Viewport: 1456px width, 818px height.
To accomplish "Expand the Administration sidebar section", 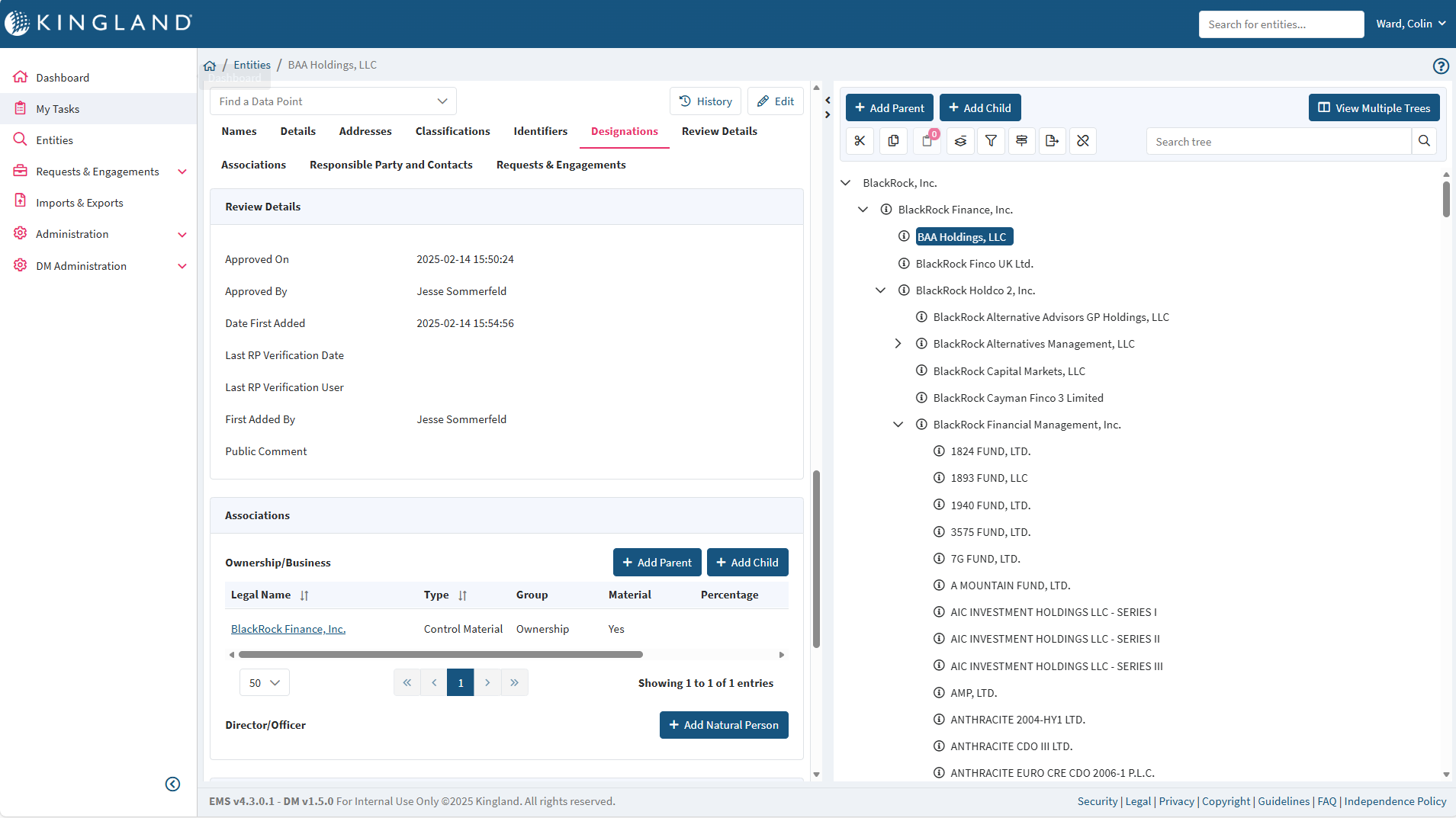I will [72, 233].
